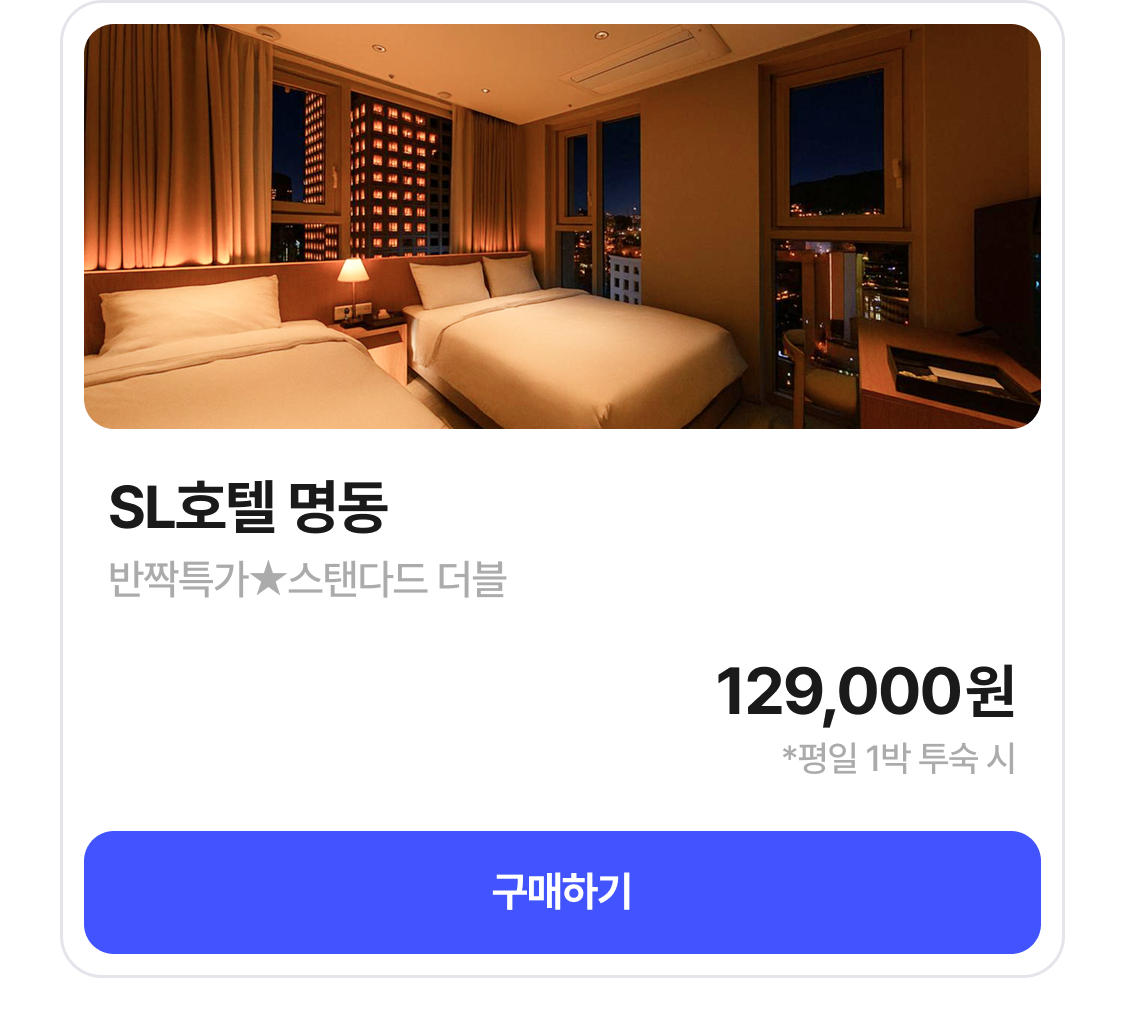Screen dimensions: 1125x1014
Task: Click the lit office building through the window
Action: tap(392, 177)
